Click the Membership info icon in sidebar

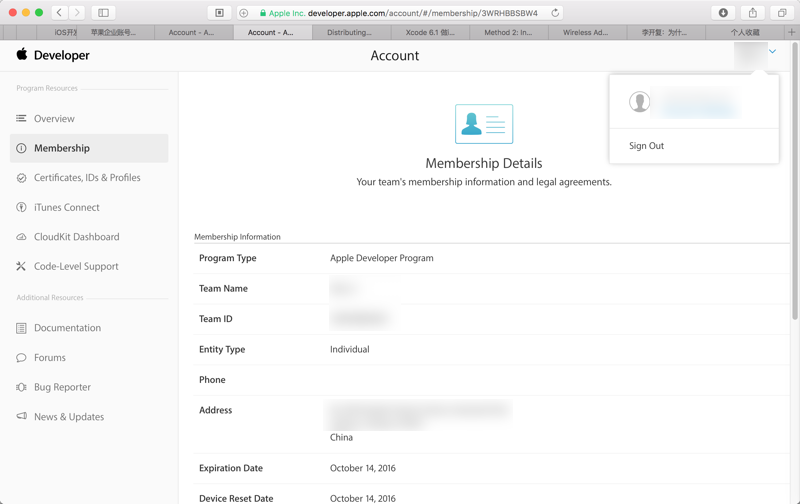click(x=21, y=148)
